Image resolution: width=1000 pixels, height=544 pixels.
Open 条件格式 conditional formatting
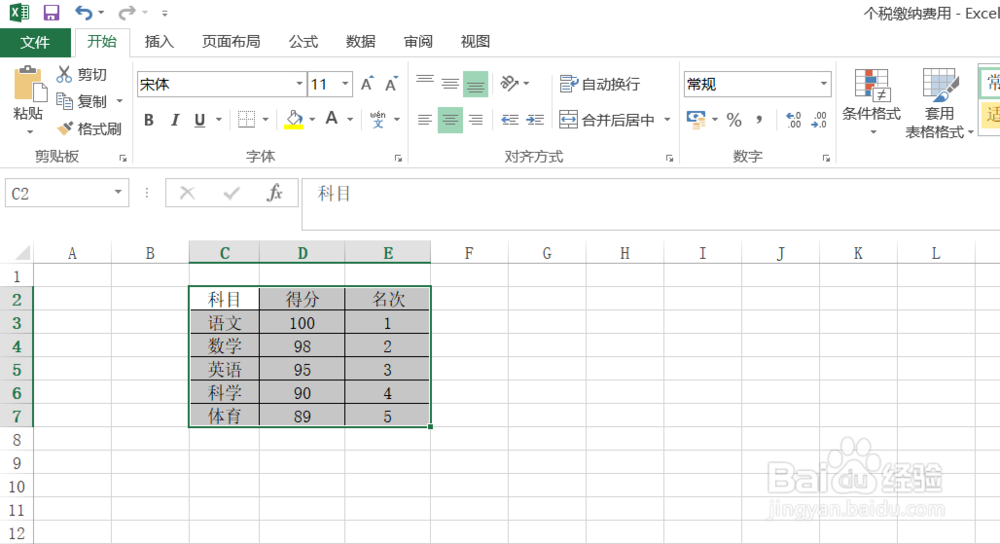[x=871, y=100]
